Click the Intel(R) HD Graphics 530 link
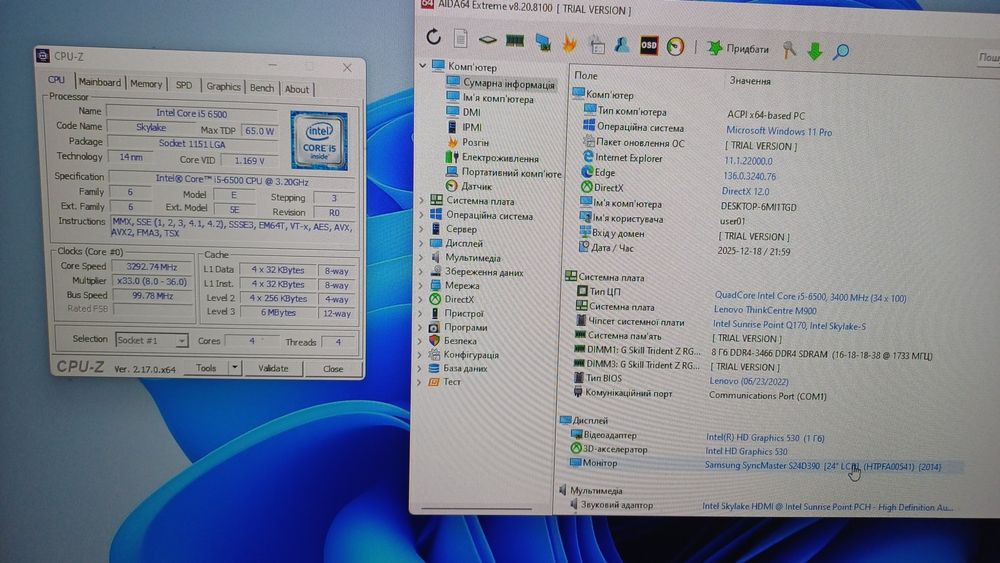 tap(765, 437)
